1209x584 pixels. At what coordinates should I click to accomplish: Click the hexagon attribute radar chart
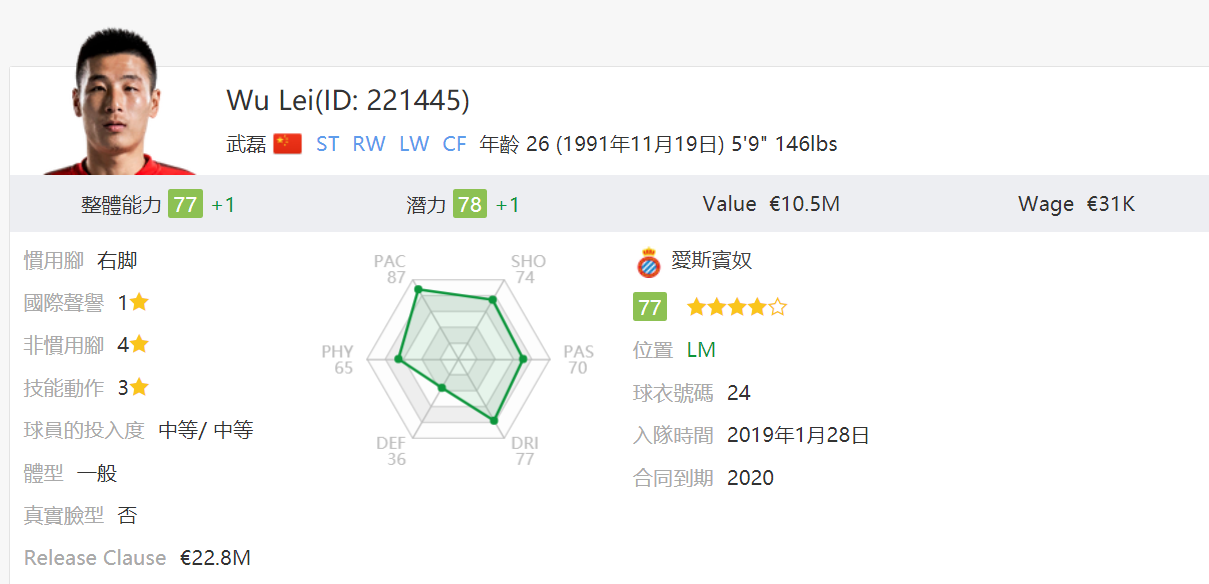click(x=458, y=357)
